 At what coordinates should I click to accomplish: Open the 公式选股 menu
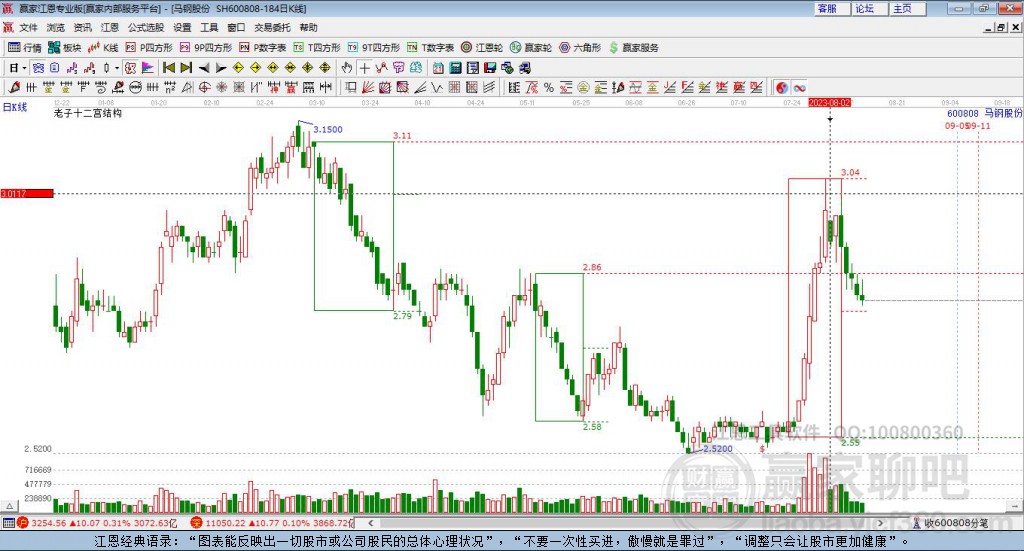tap(146, 27)
